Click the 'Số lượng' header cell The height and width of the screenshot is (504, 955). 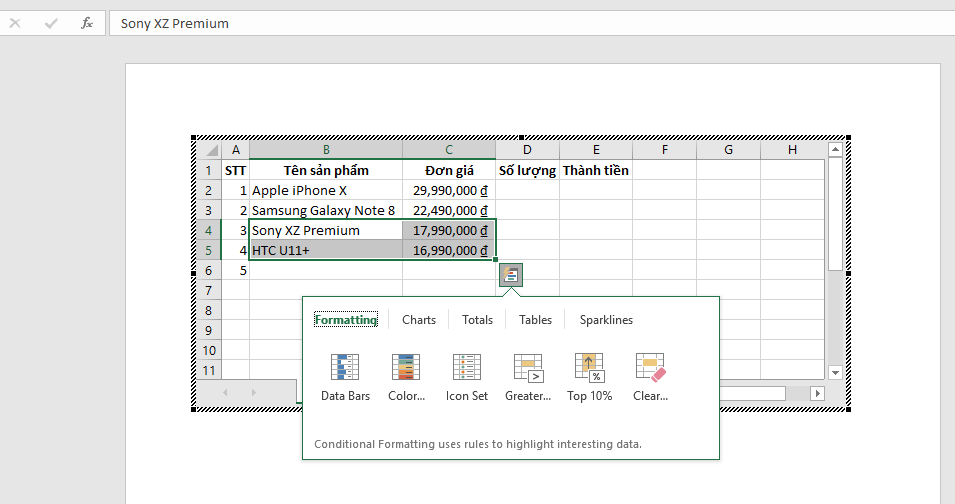click(527, 170)
